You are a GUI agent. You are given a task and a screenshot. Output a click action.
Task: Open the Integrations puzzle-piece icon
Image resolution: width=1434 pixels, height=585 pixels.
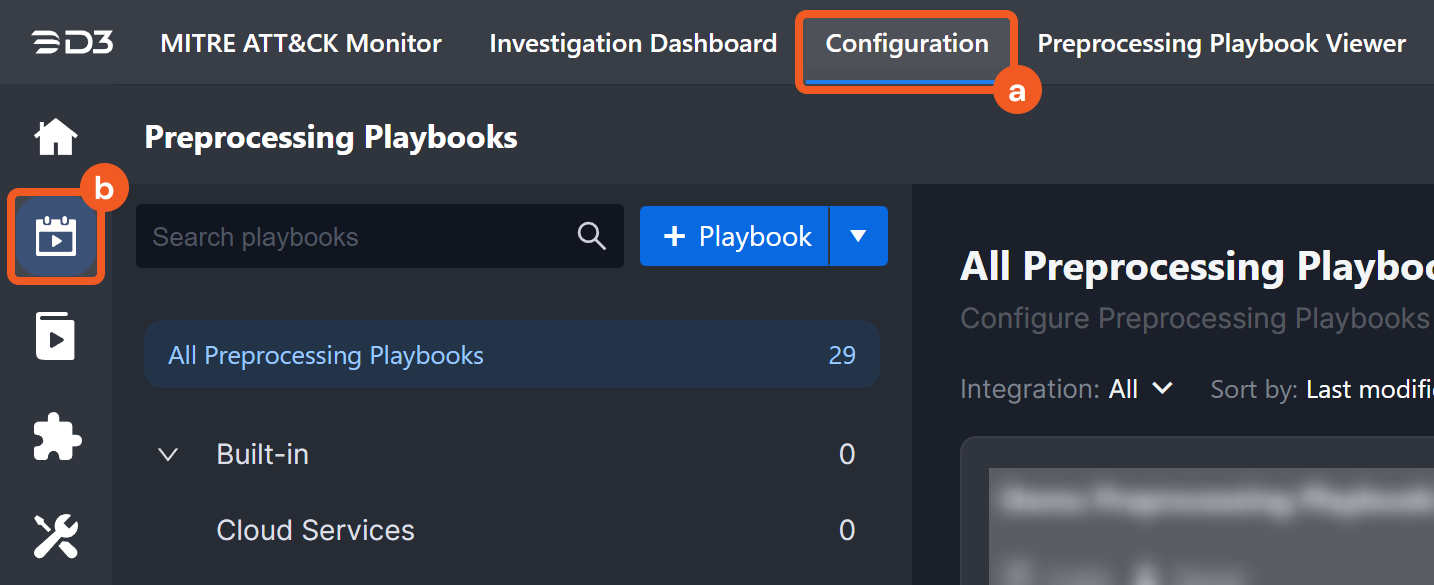56,437
